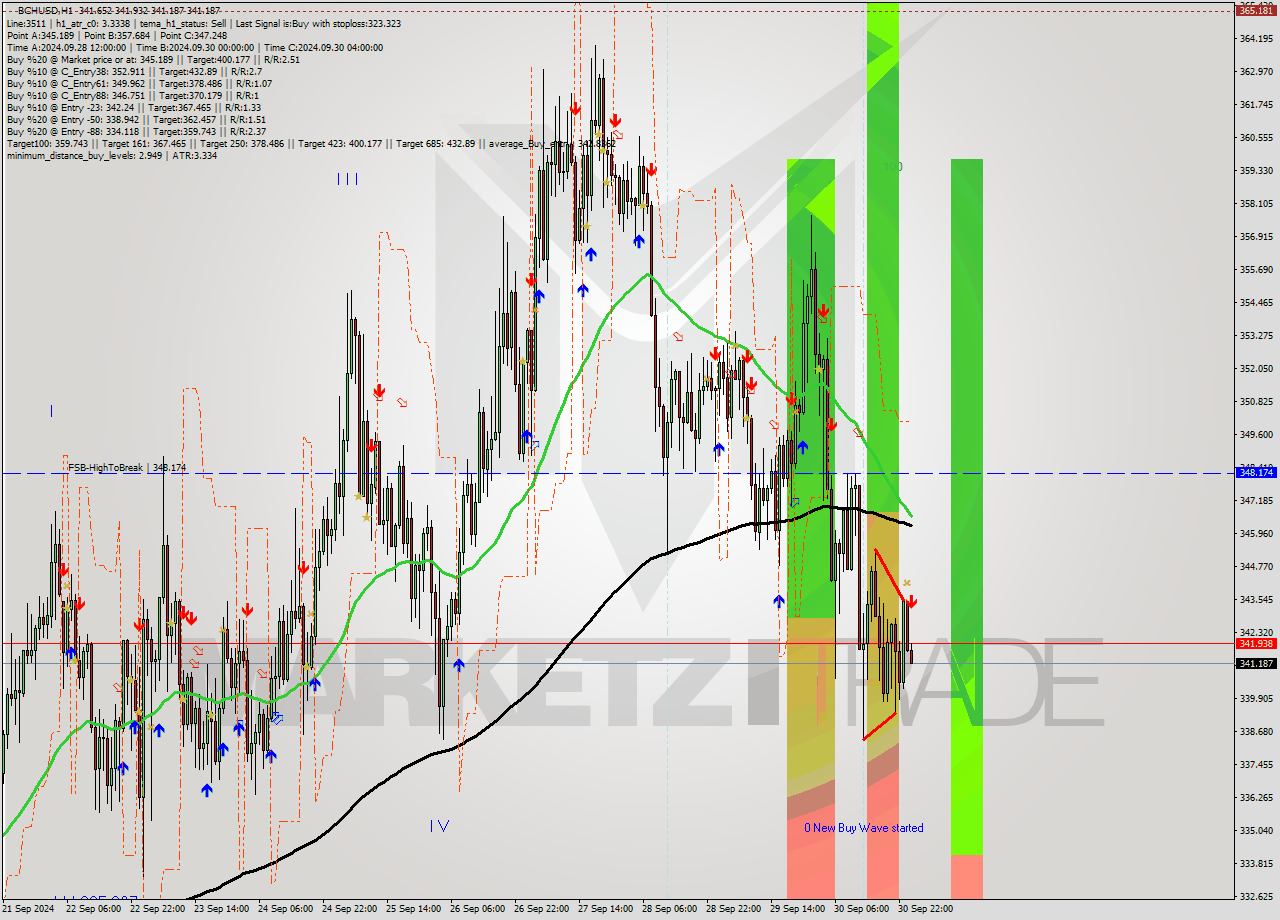The image size is (1280, 920).
Task: Click the gold x marker beside the latest sell arrow
Action: click(907, 582)
